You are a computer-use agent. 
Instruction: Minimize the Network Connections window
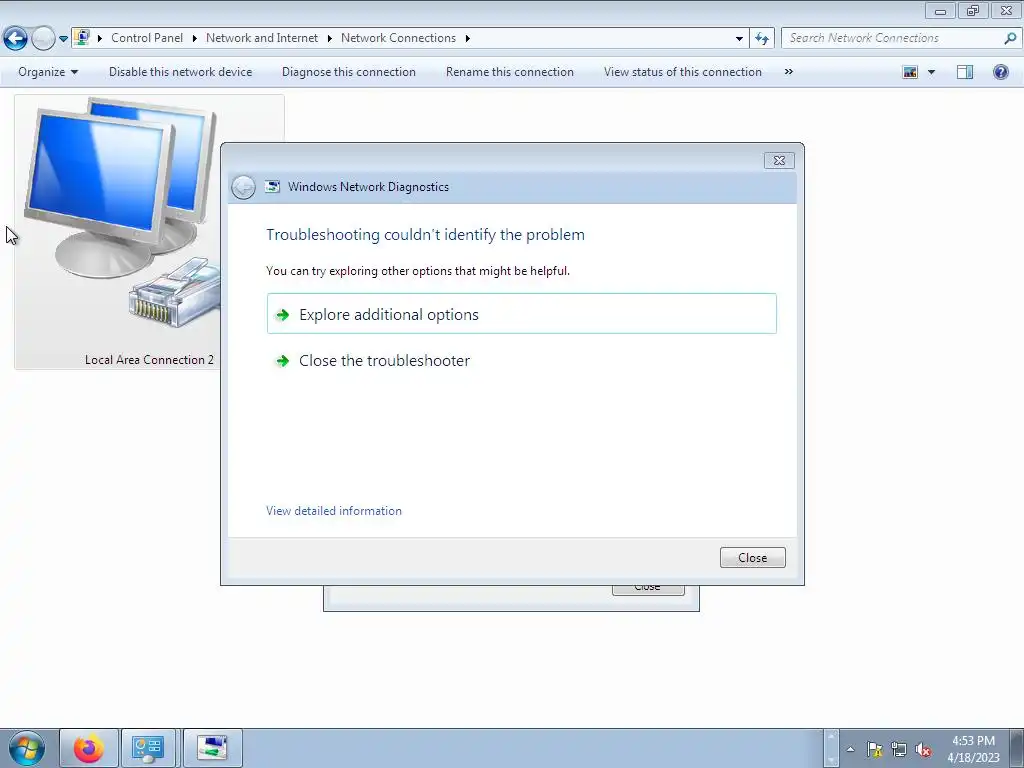[x=940, y=10]
